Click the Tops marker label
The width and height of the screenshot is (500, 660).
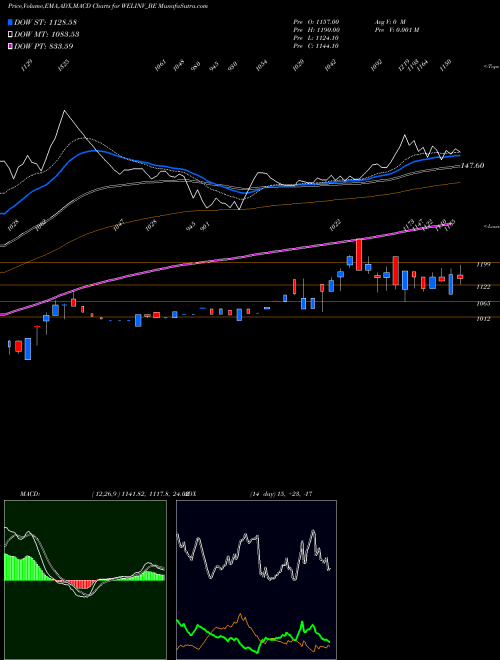tap(492, 66)
